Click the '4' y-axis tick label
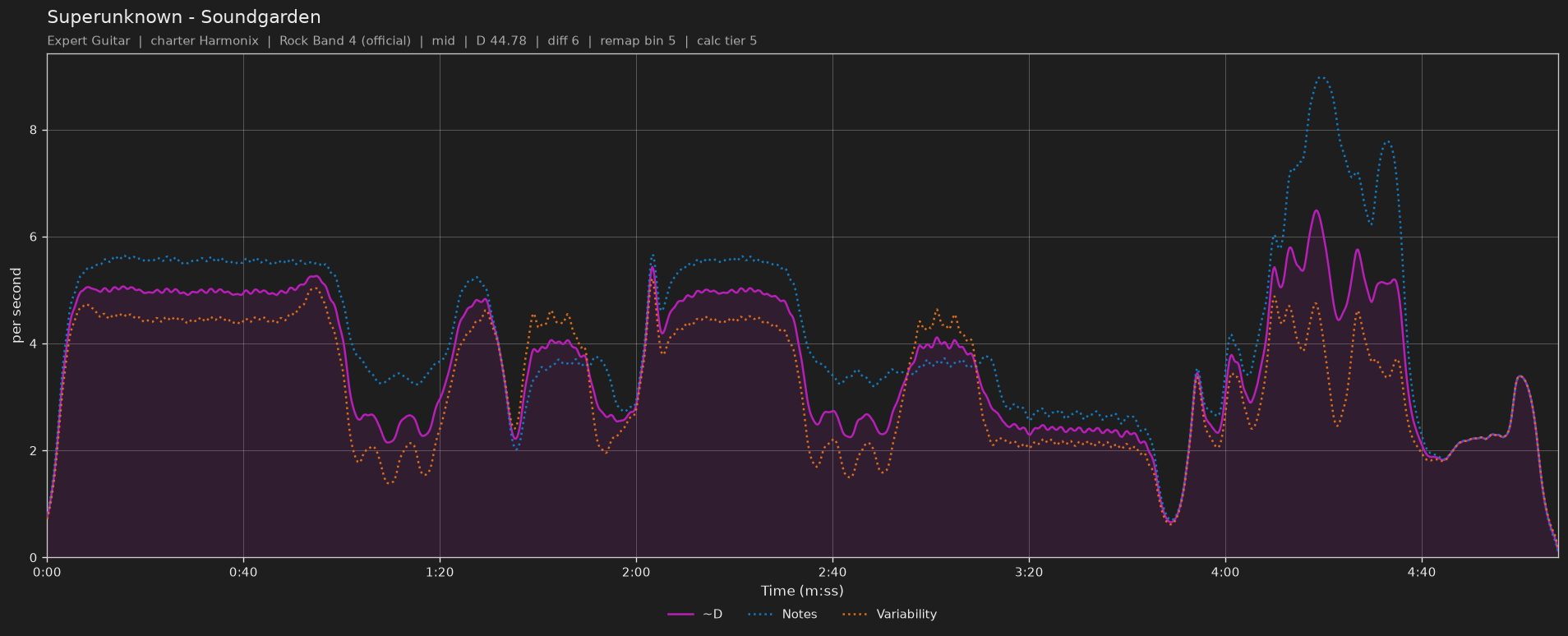Screen dimensions: 1568x636 (35, 343)
